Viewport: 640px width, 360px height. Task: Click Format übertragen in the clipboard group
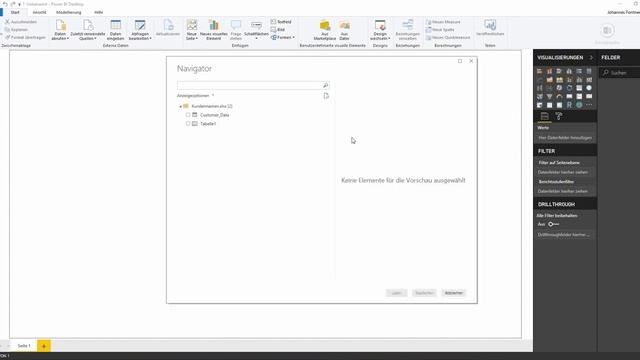tap(25, 37)
